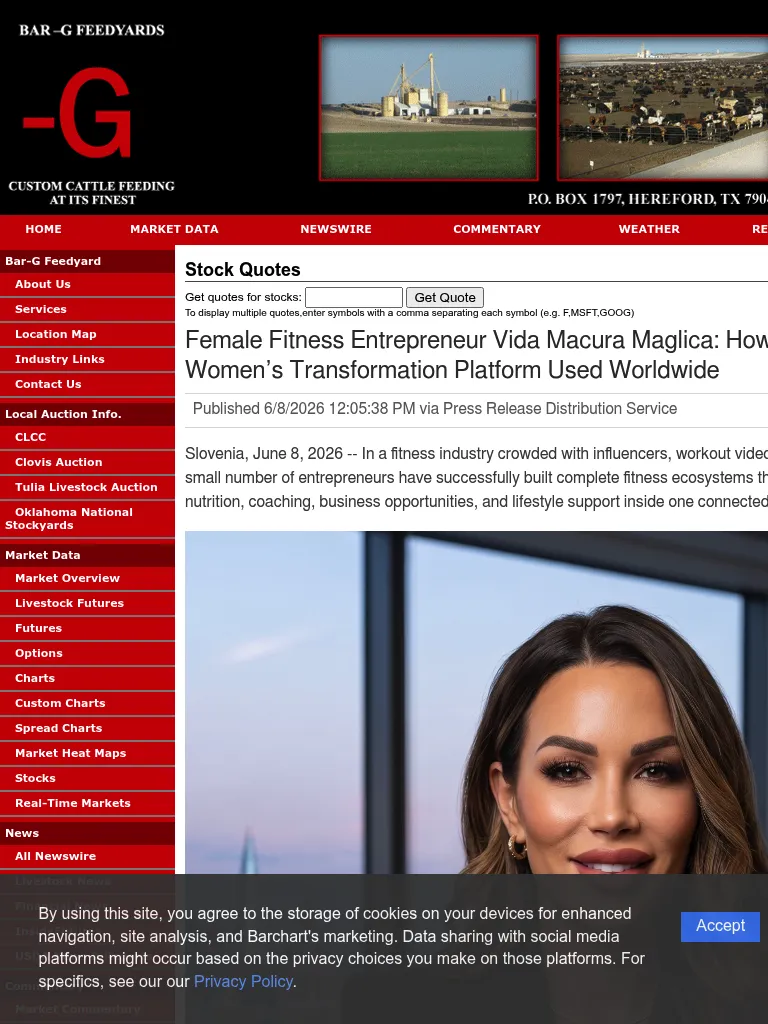
Task: Open the cattle pens photo thumbnail
Action: coord(662,108)
